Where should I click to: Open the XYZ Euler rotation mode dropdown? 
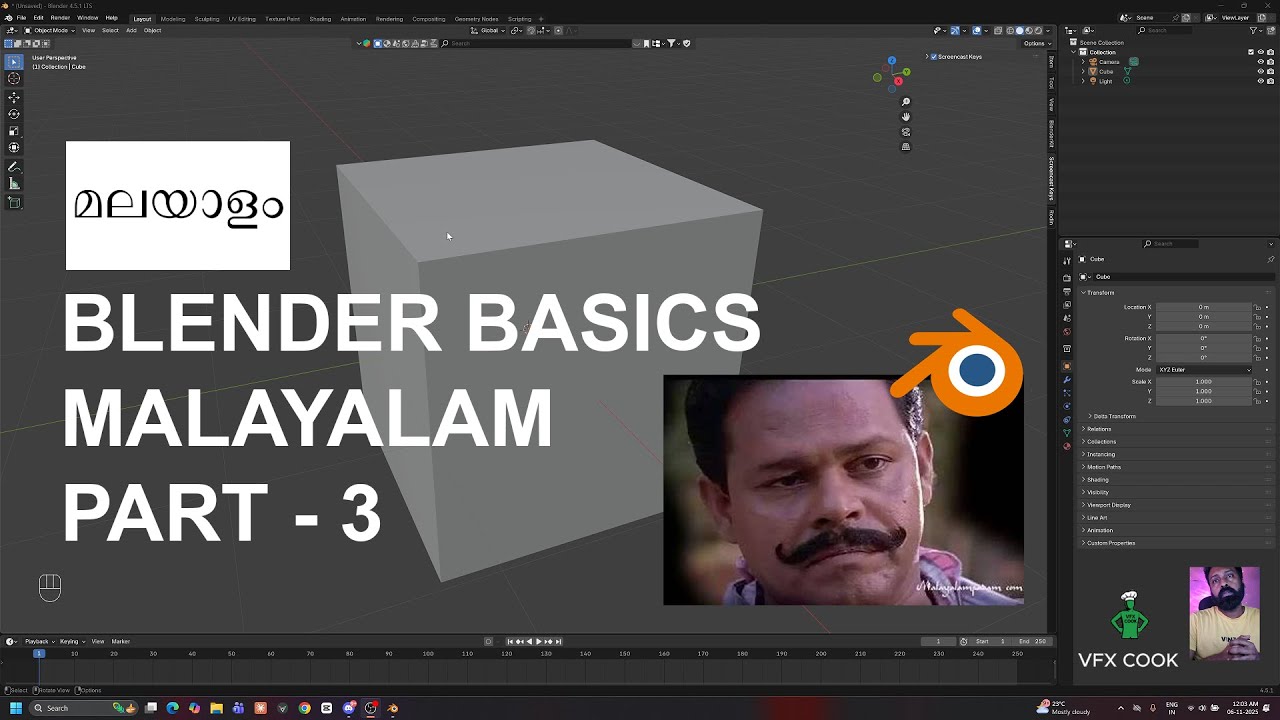[x=1204, y=370]
